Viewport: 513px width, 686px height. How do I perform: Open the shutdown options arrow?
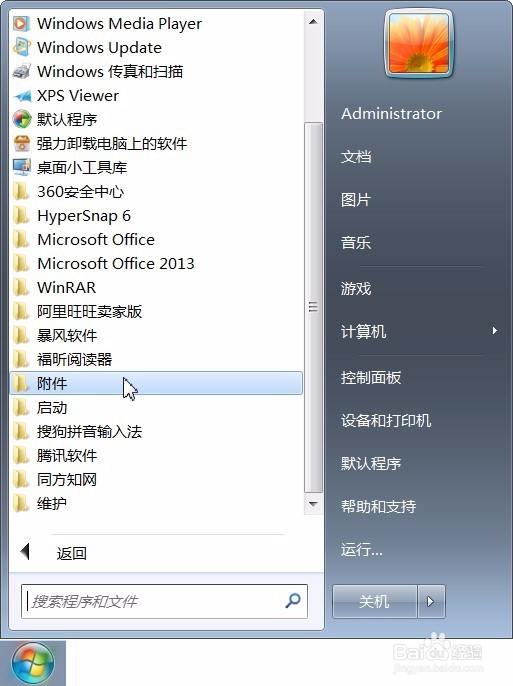coord(431,602)
